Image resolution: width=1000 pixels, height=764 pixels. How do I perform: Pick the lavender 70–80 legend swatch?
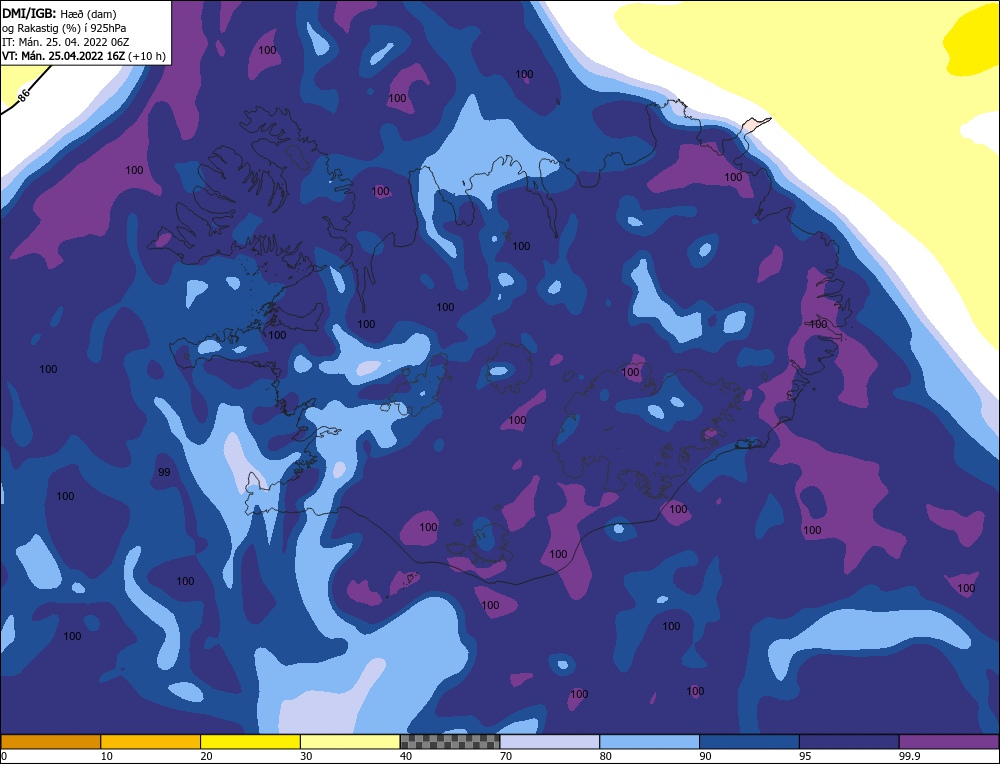pyautogui.click(x=550, y=741)
